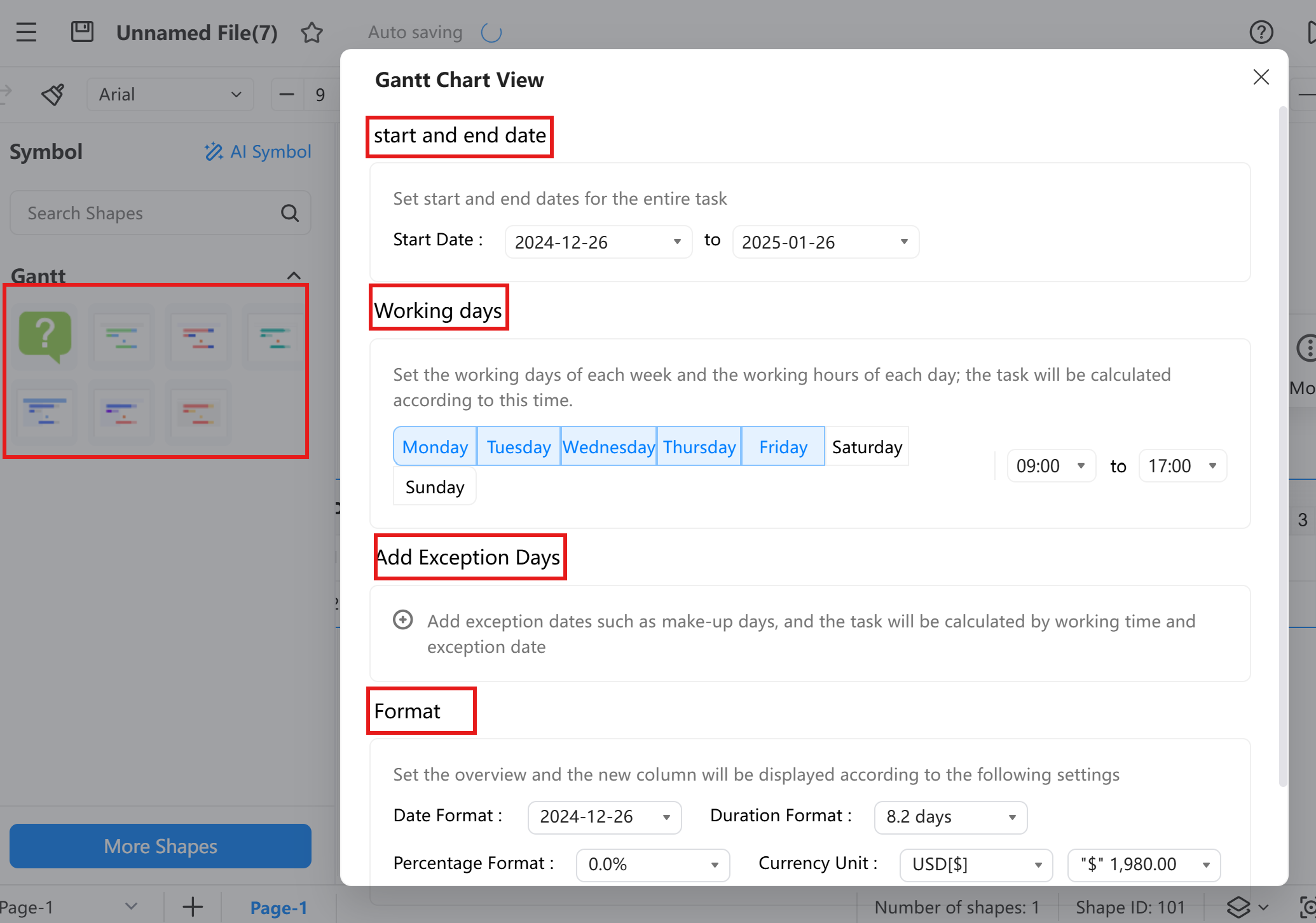This screenshot has width=1316, height=923.
Task: Open the 17:00 end time dropdown
Action: tap(1182, 466)
